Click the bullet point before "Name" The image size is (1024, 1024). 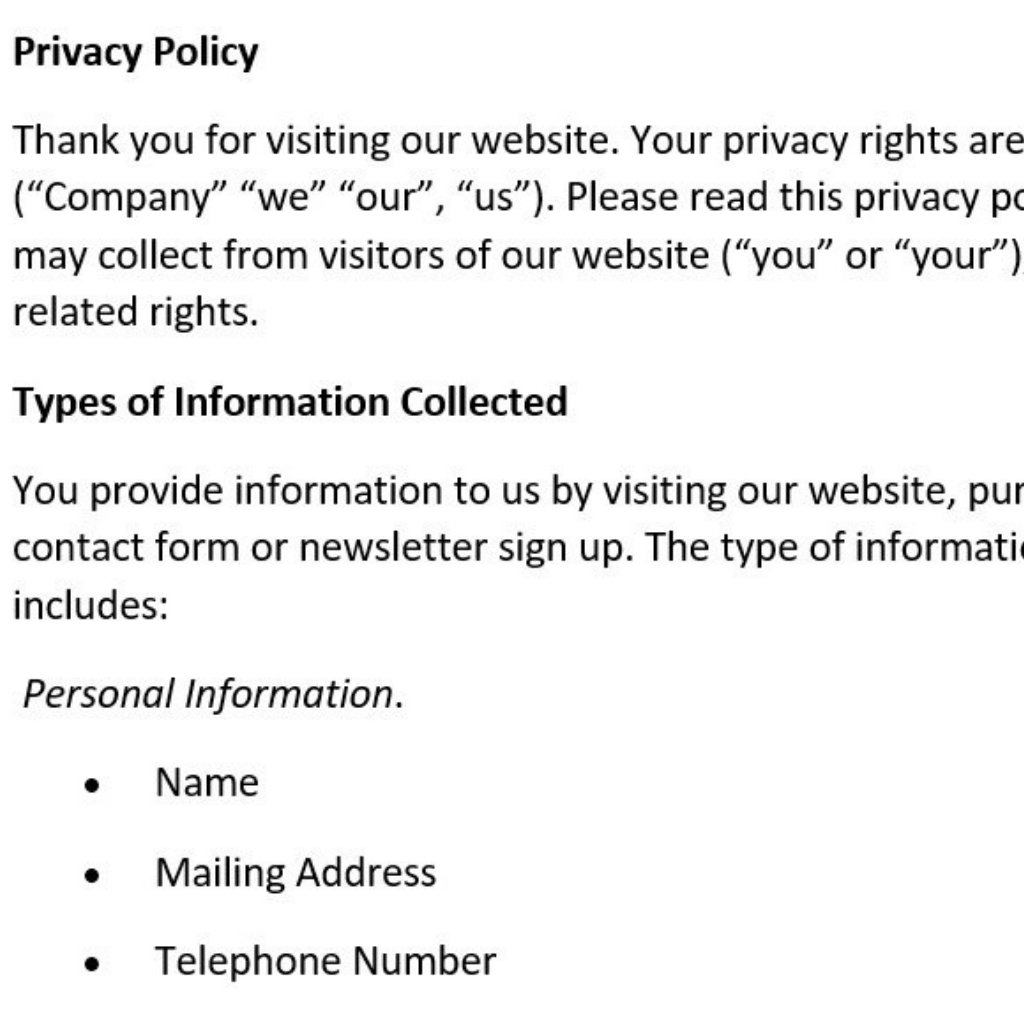coord(93,786)
